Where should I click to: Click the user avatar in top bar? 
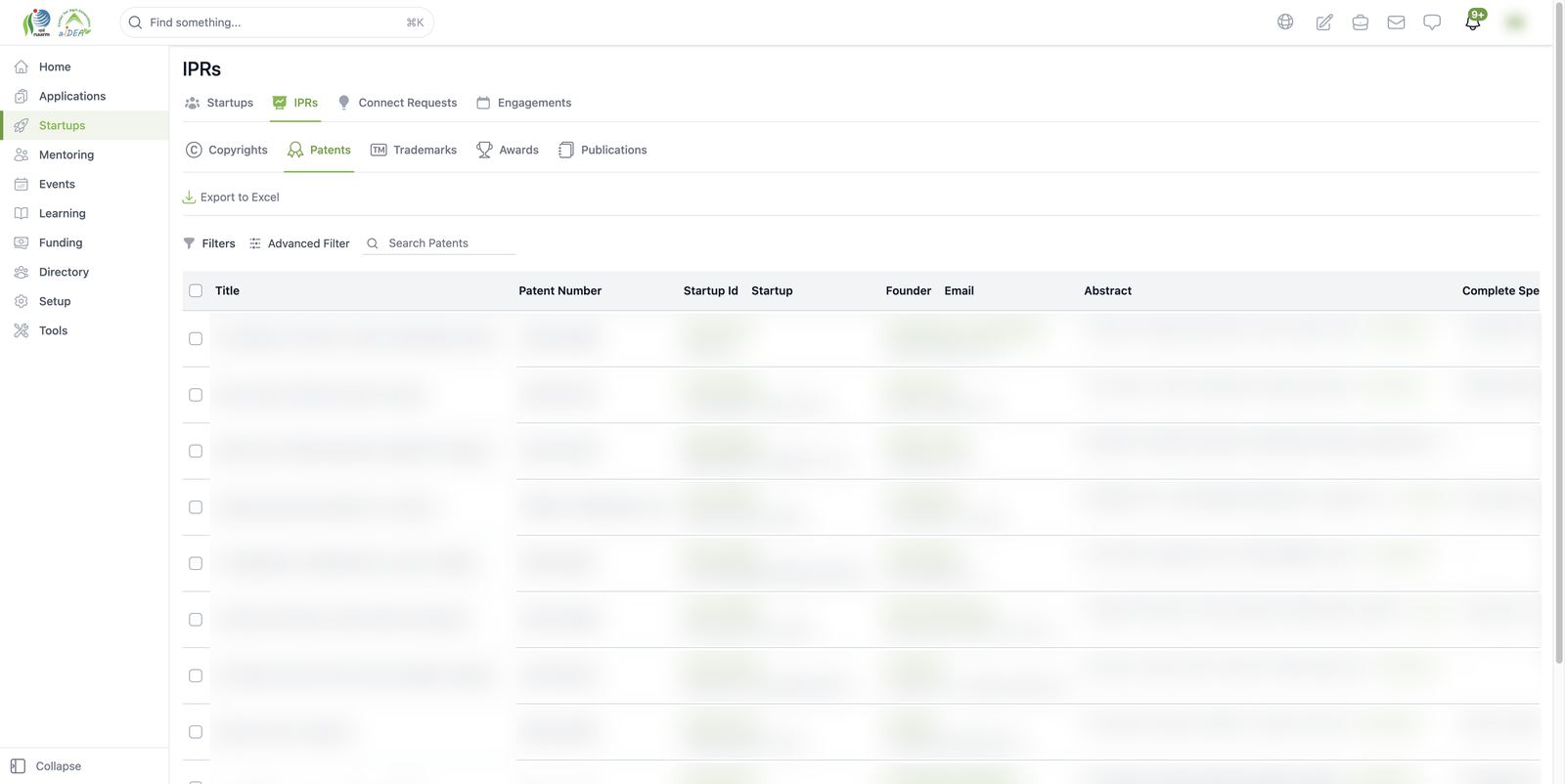tap(1515, 22)
